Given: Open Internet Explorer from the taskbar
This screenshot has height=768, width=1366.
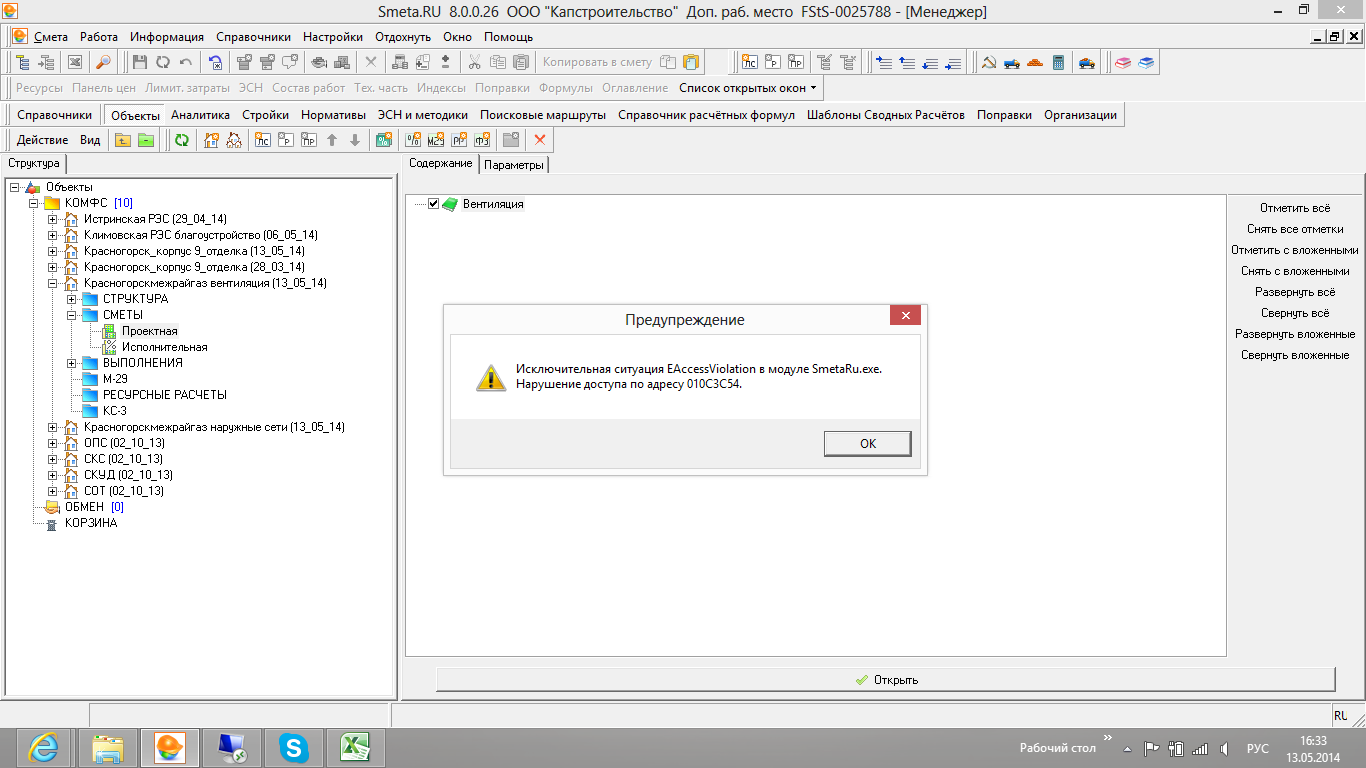Looking at the screenshot, I should pyautogui.click(x=44, y=747).
